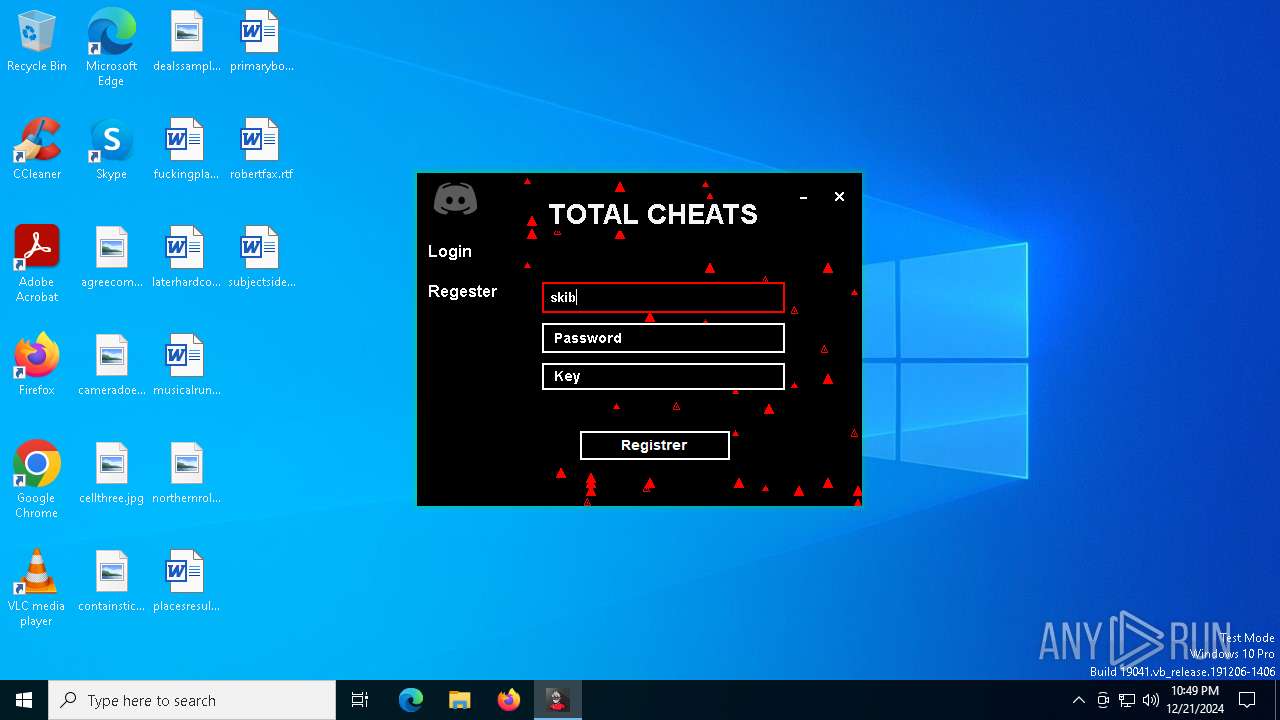Select the primarybo Word document icon
This screenshot has width=1280, height=720.
[x=261, y=41]
